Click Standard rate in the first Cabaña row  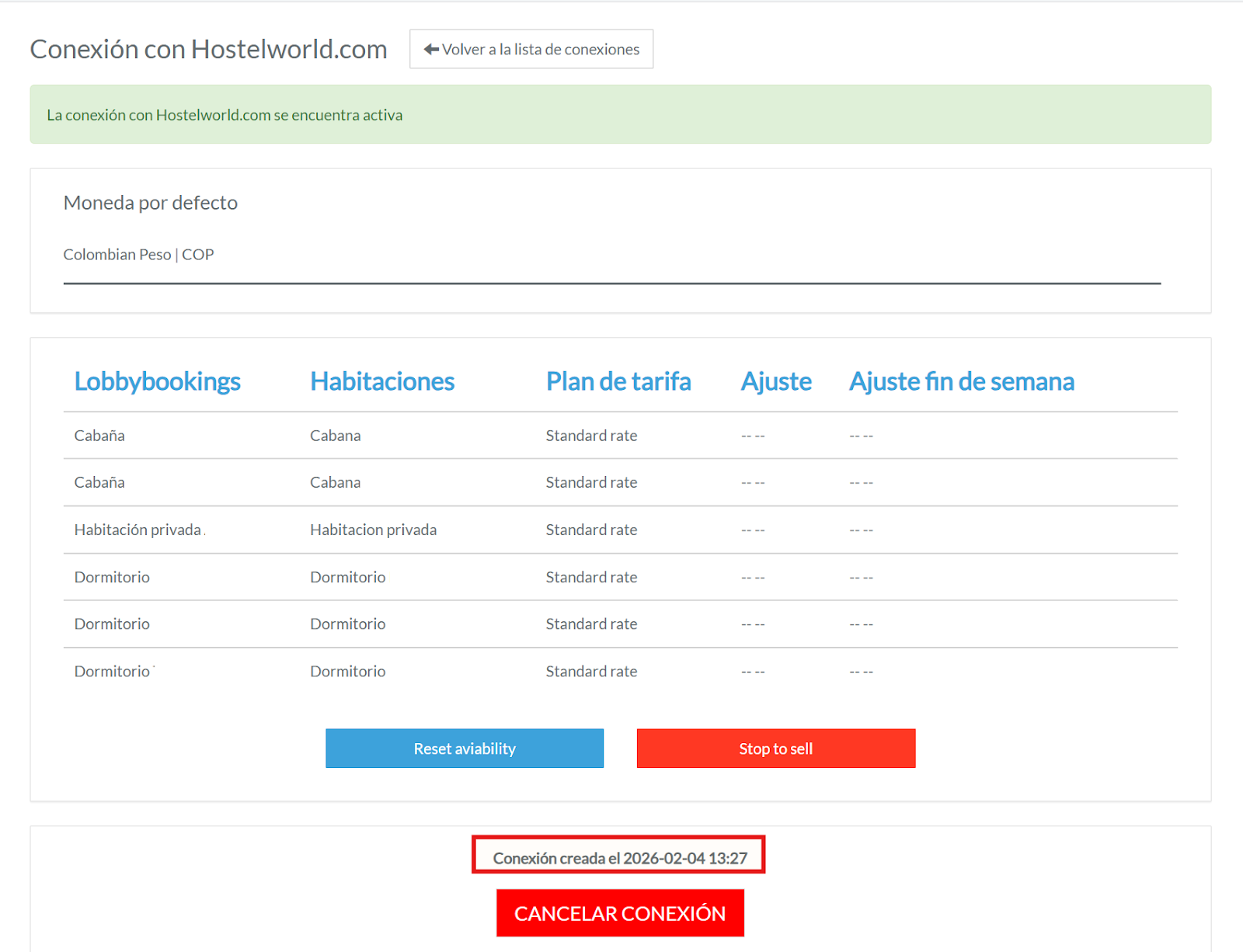591,436
